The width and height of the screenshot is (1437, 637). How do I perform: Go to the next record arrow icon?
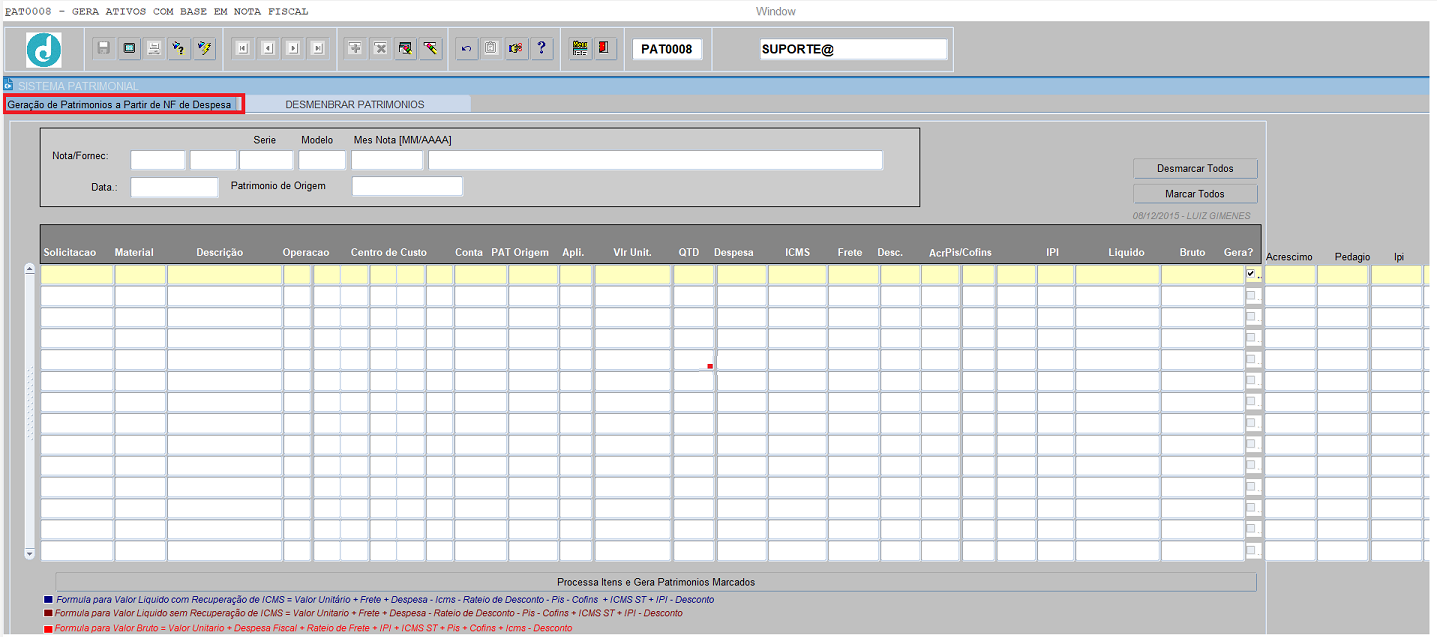point(293,48)
